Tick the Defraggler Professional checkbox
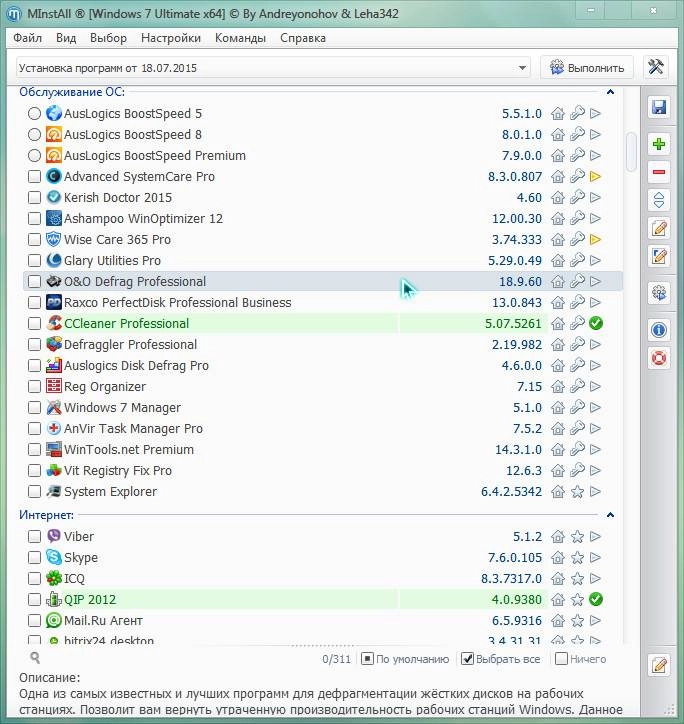 point(34,344)
